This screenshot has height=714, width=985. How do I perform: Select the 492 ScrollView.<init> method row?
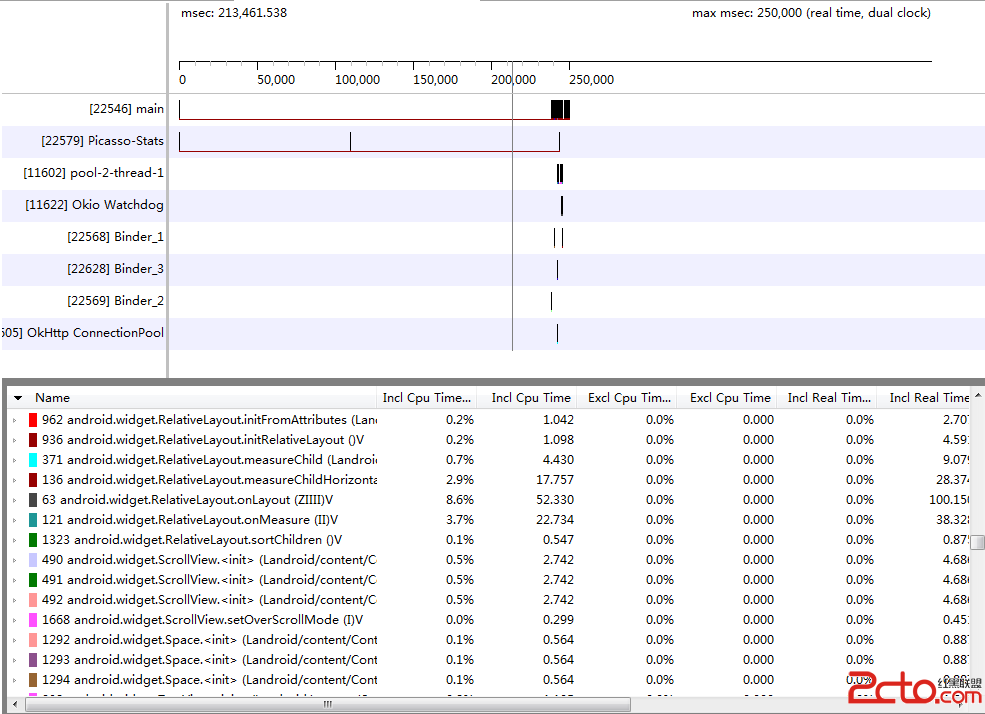[x=209, y=600]
